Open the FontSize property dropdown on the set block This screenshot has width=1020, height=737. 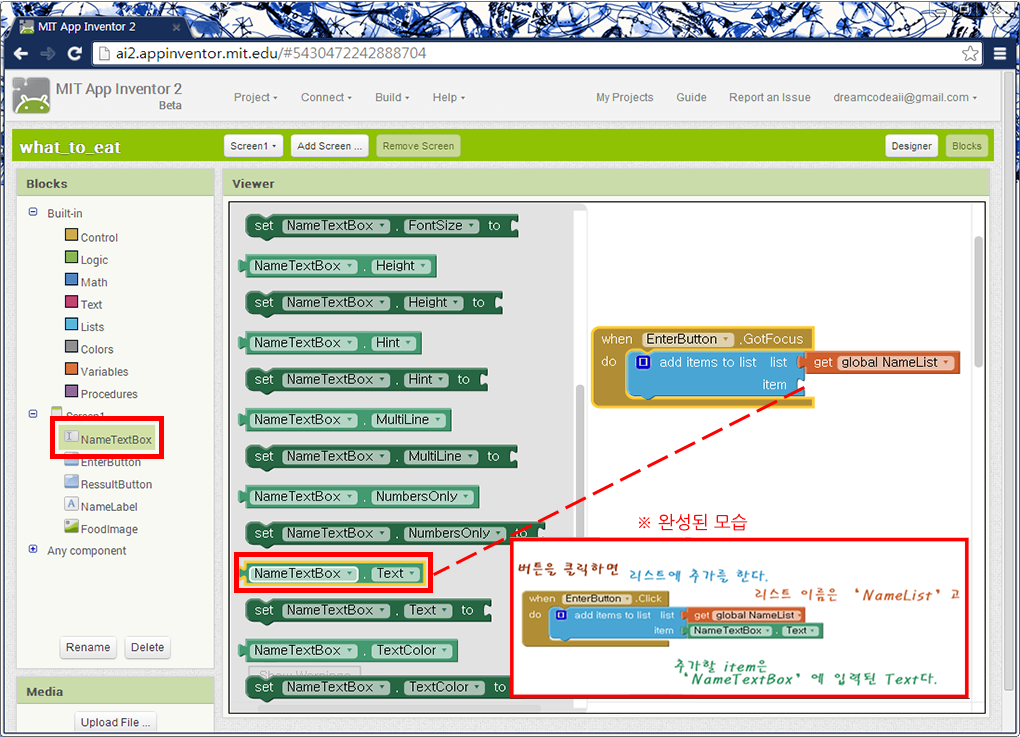(442, 226)
